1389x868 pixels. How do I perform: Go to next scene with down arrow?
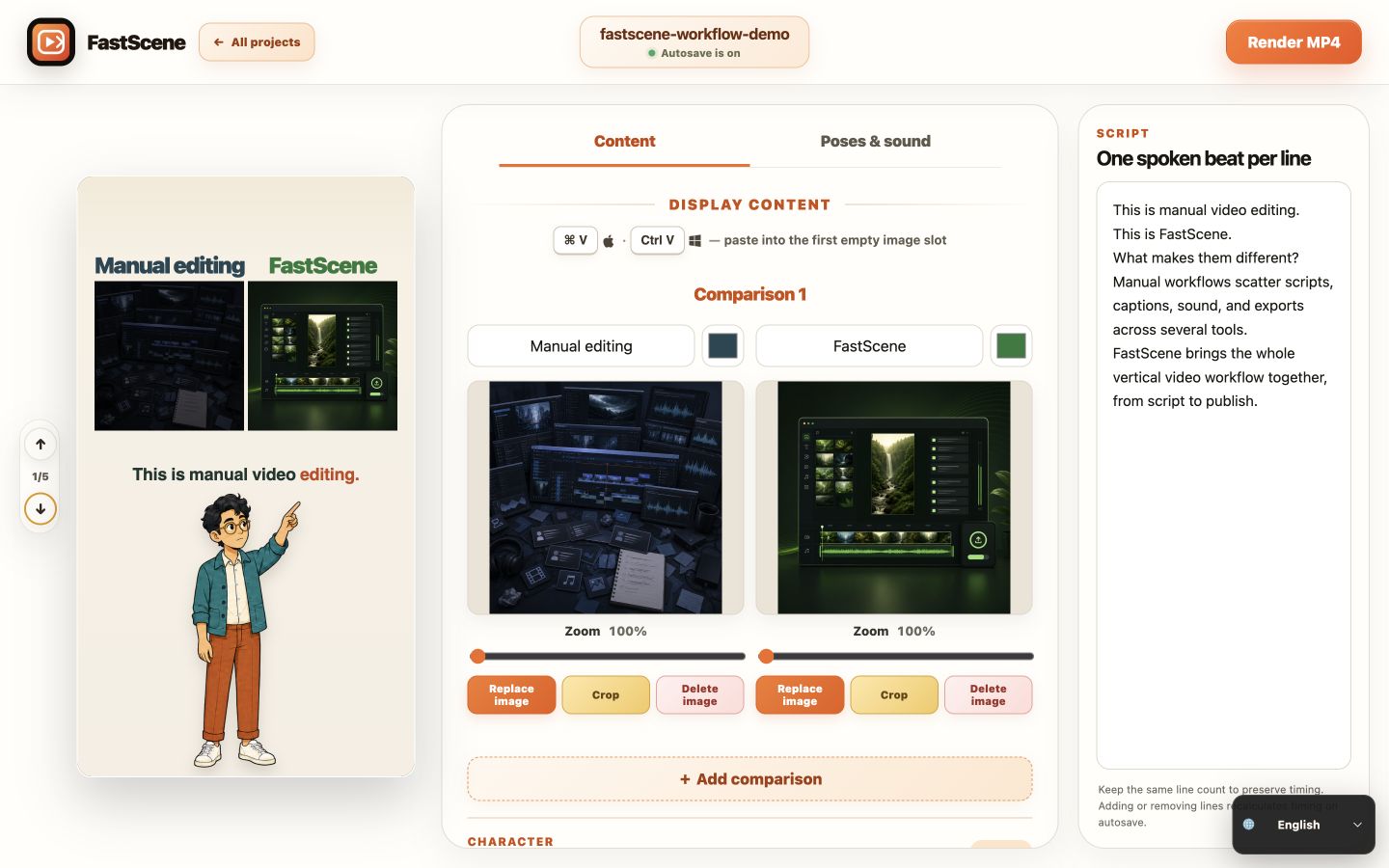coord(41,509)
